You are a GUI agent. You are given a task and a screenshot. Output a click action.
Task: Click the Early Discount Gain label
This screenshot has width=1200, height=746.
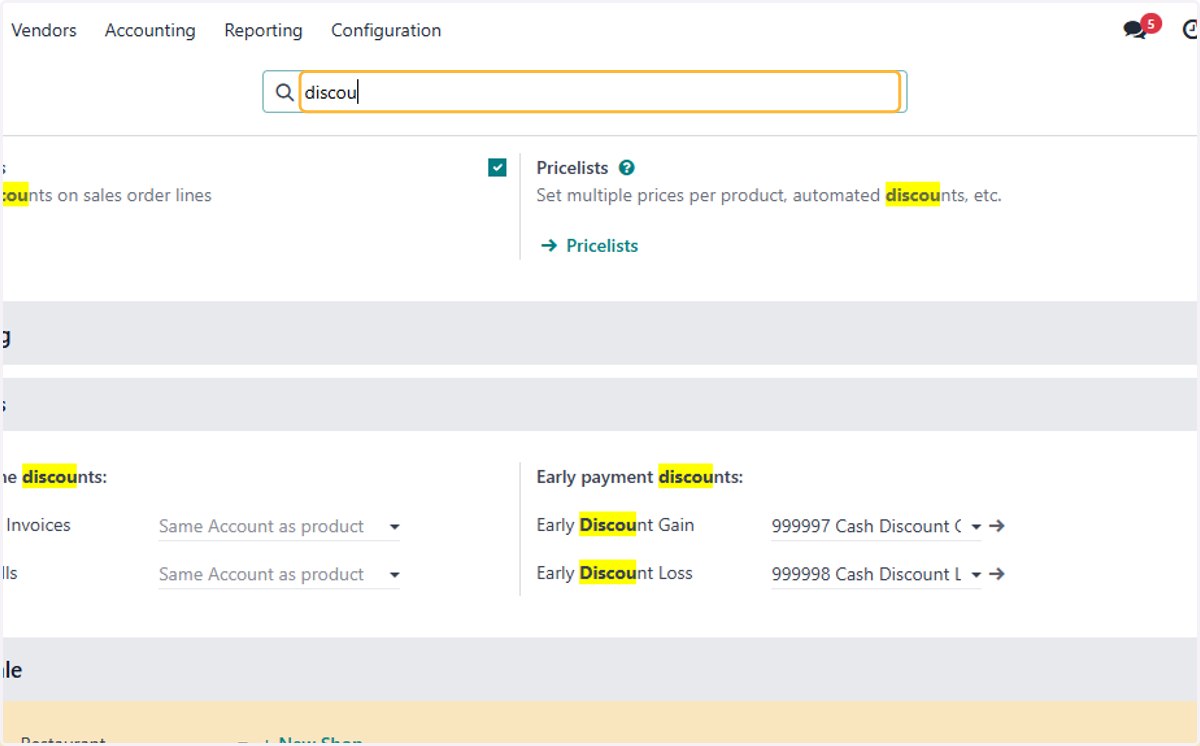(615, 525)
